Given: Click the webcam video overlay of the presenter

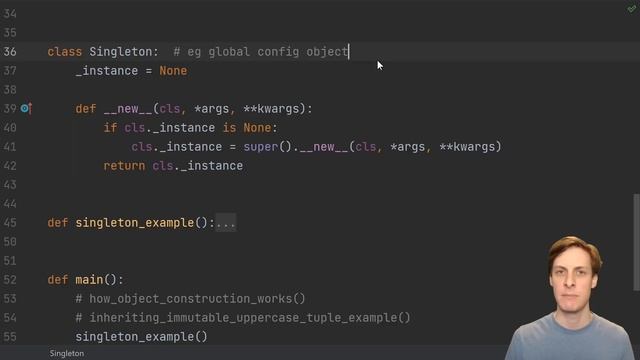Looking at the screenshot, I should pos(571,298).
